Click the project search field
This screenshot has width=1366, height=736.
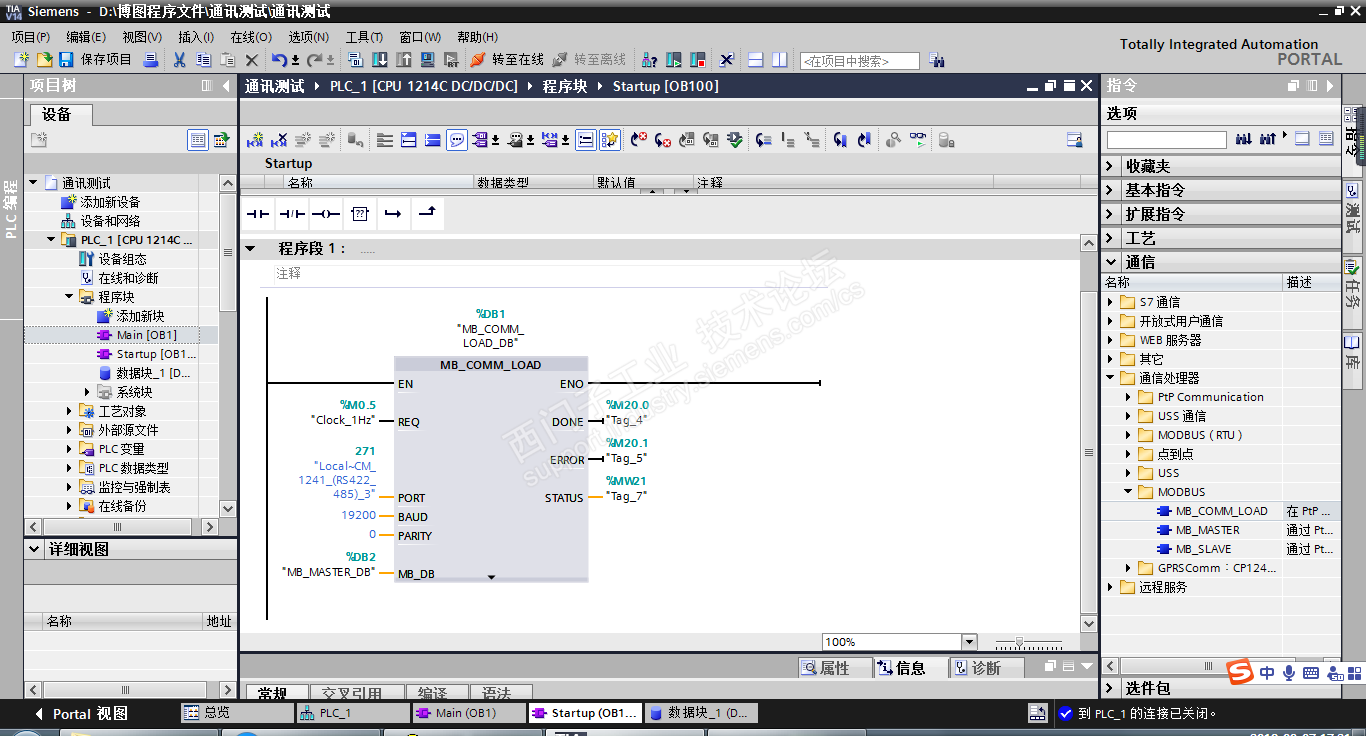click(860, 61)
